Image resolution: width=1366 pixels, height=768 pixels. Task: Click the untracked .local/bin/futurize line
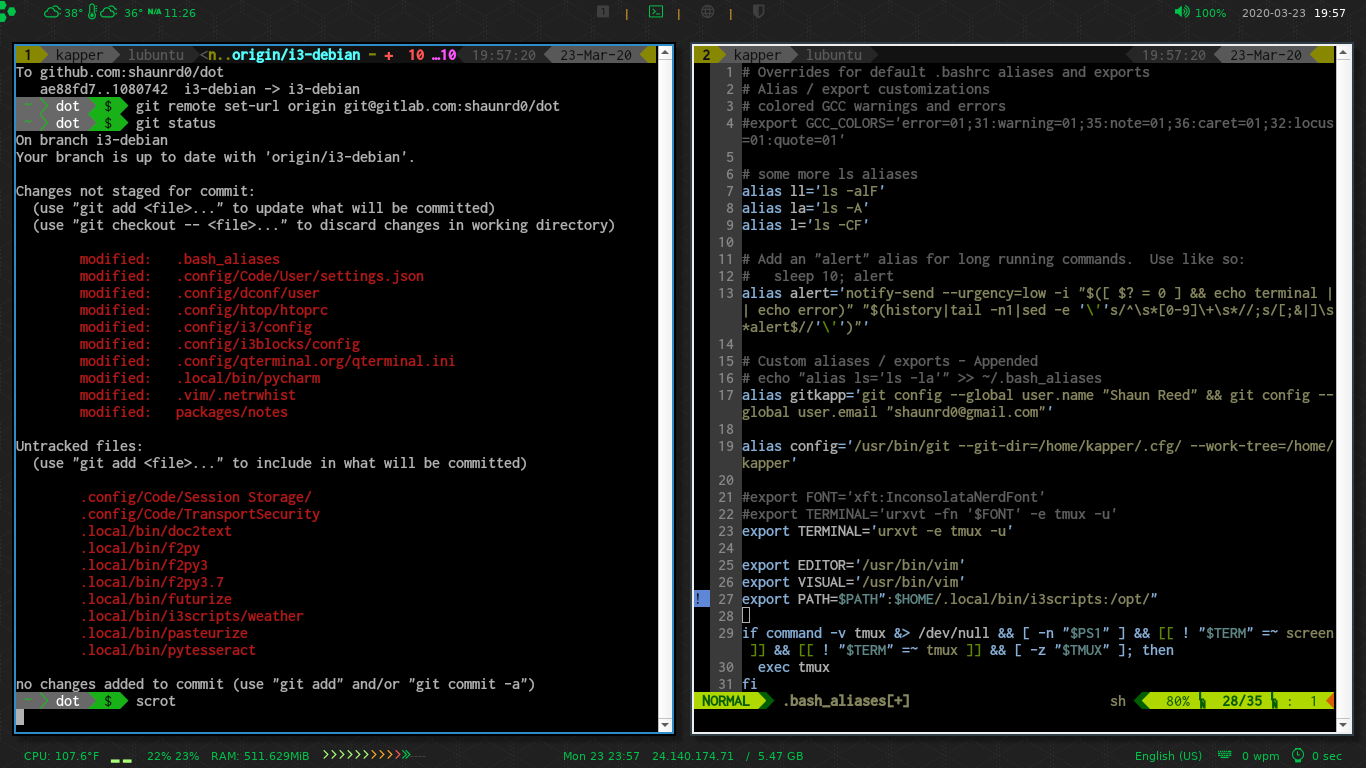(156, 599)
